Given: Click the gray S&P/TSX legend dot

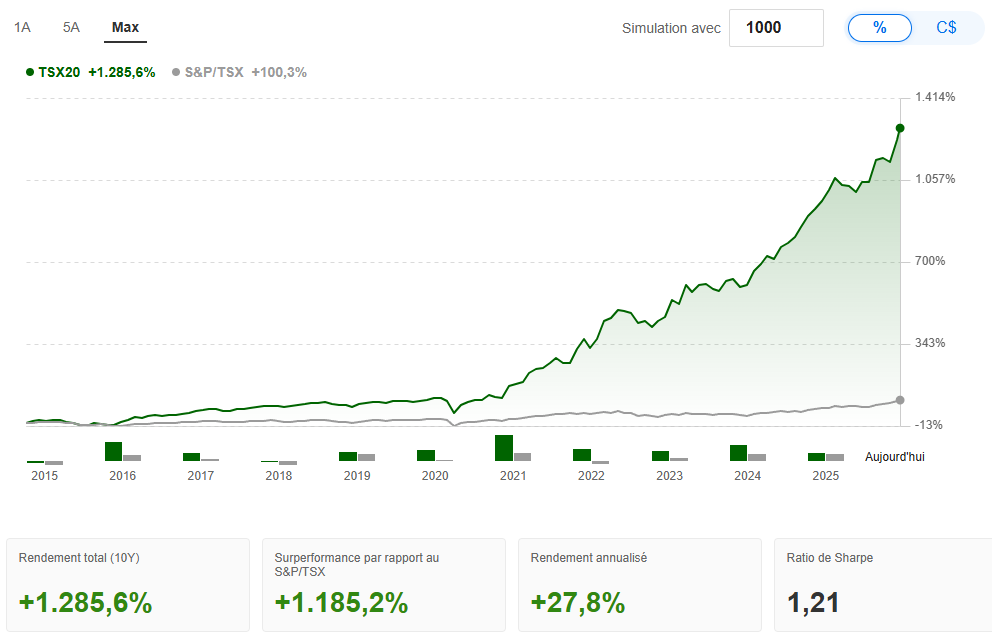Looking at the screenshot, I should pos(176,72).
